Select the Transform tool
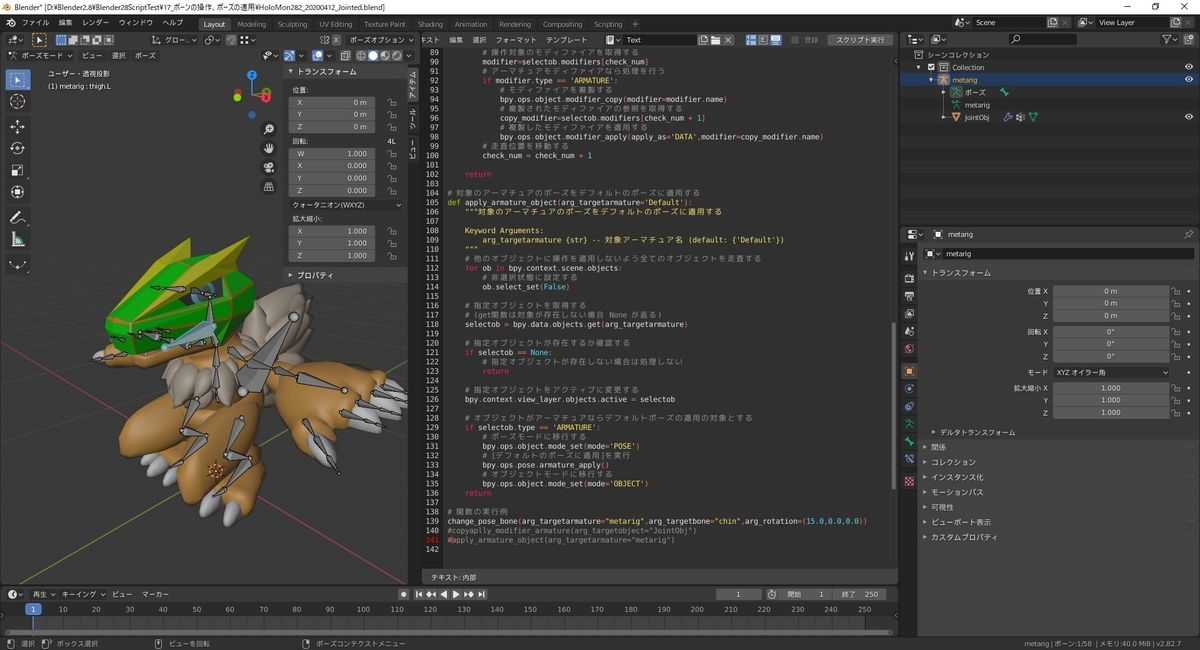The height and width of the screenshot is (650, 1200). [18, 192]
